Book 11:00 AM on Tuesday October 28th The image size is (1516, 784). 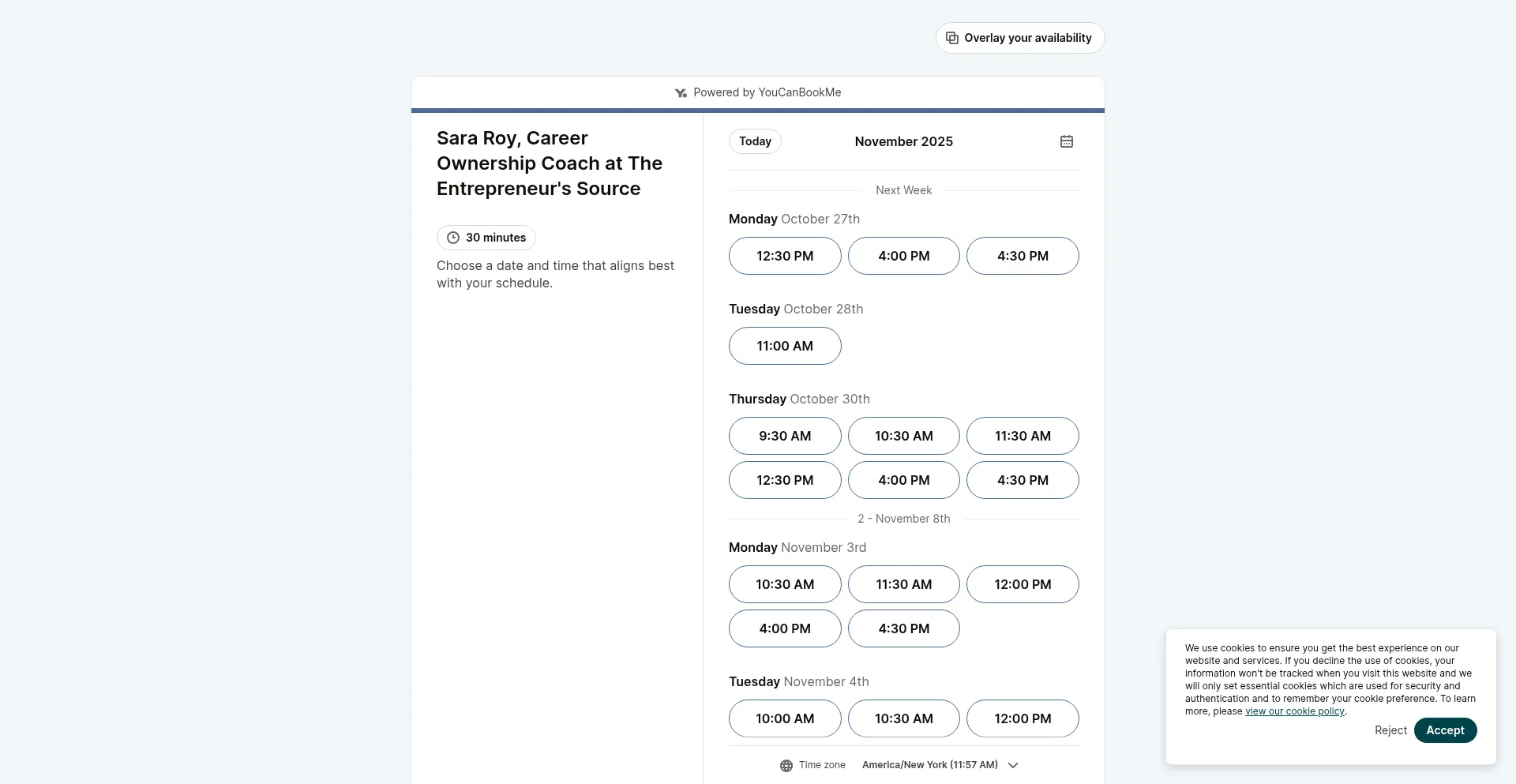pyautogui.click(x=785, y=346)
